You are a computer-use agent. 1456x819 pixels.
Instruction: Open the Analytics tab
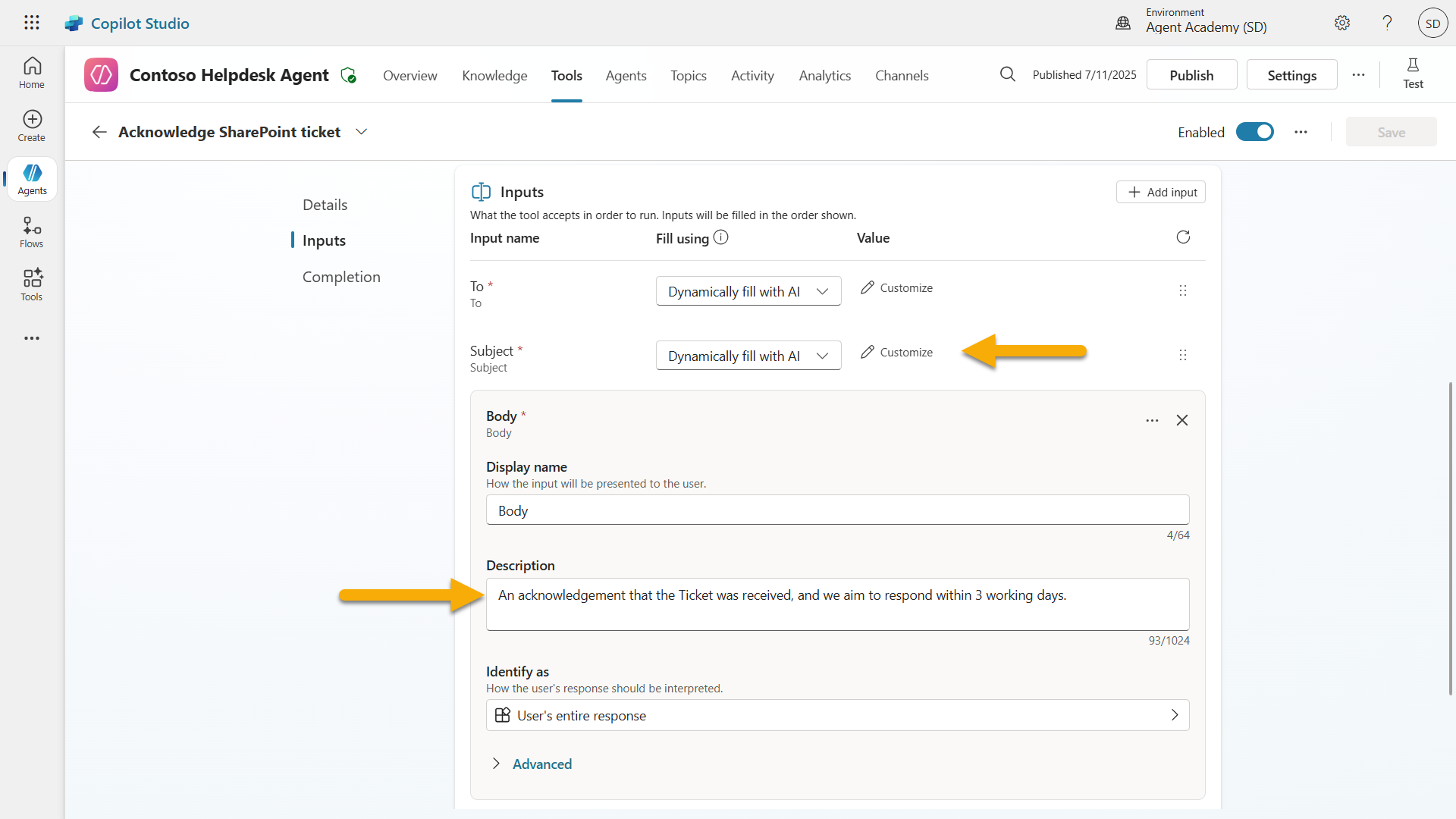(824, 75)
